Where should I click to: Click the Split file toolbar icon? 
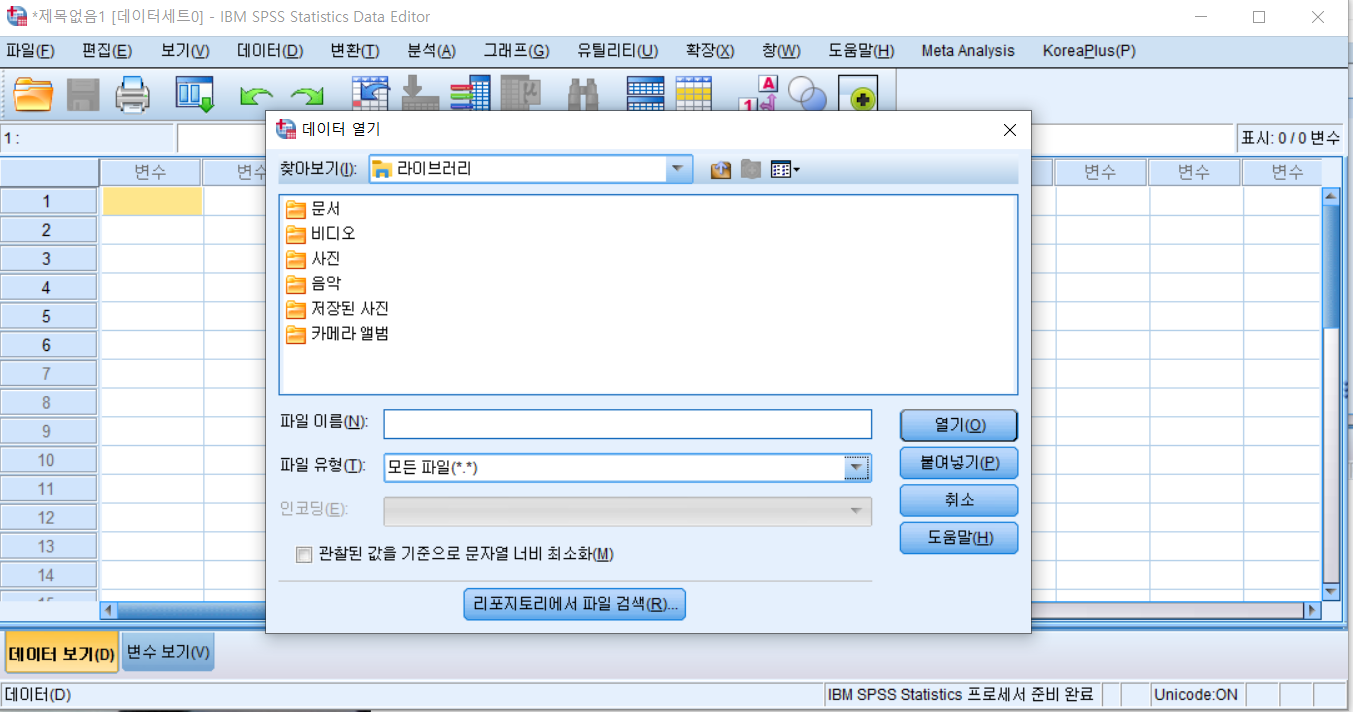click(645, 94)
